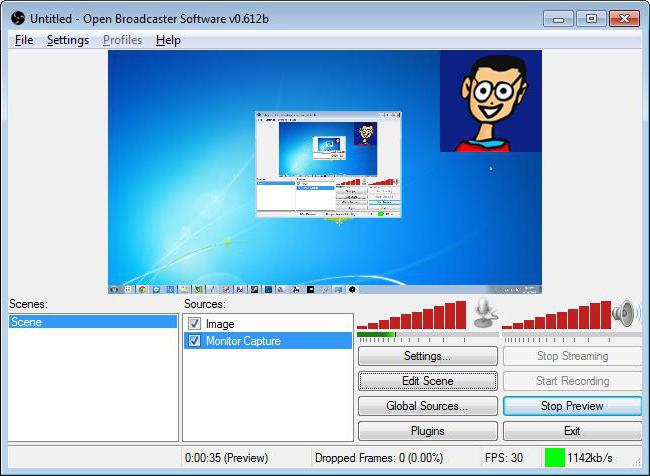The width and height of the screenshot is (650, 476).
Task: Click the Settings... button
Action: 428,356
